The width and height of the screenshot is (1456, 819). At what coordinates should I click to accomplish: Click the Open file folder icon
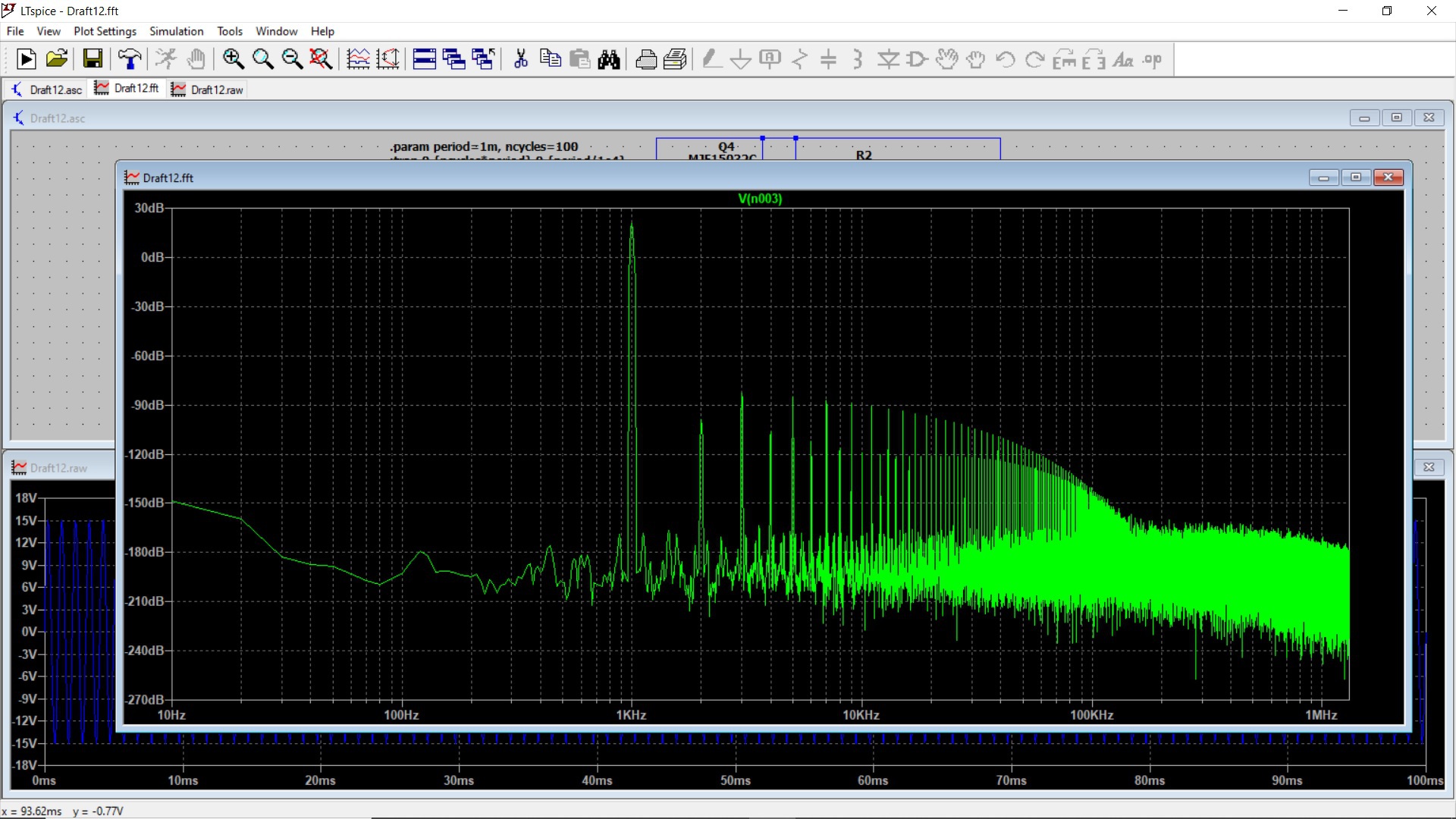pyautogui.click(x=57, y=59)
